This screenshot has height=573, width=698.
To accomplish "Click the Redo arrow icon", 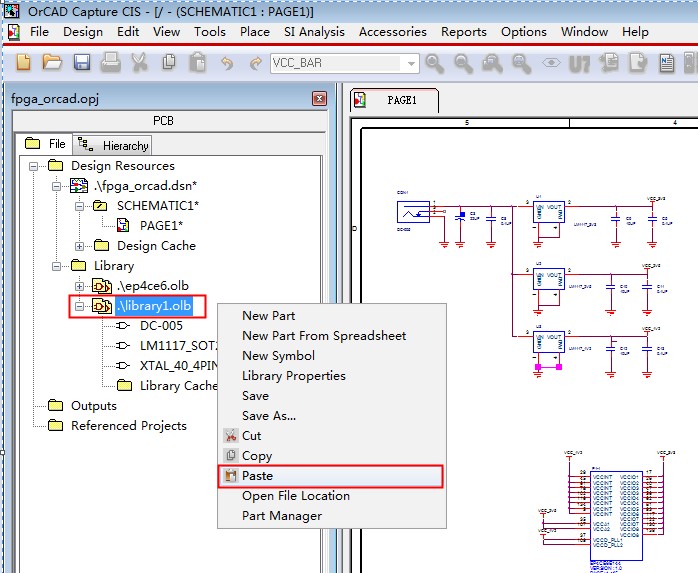I will click(256, 63).
